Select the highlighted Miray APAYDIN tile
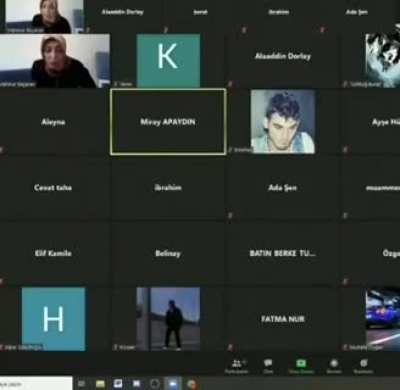This screenshot has width=400, height=390. pos(168,122)
